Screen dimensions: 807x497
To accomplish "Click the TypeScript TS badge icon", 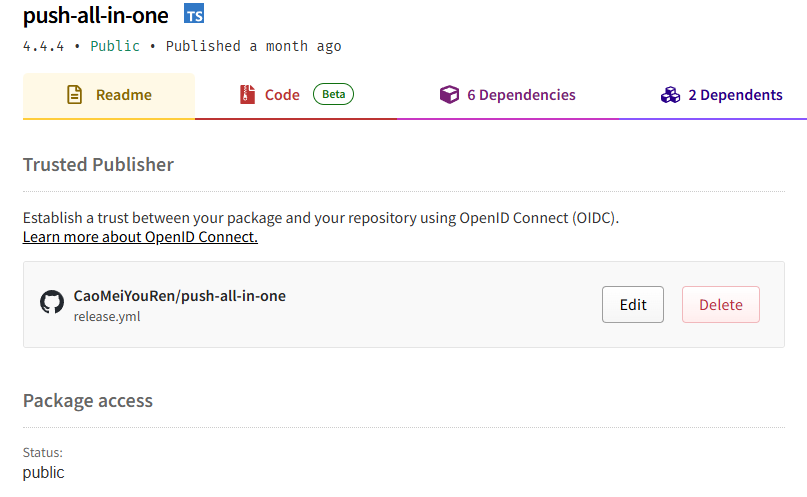I will [194, 13].
